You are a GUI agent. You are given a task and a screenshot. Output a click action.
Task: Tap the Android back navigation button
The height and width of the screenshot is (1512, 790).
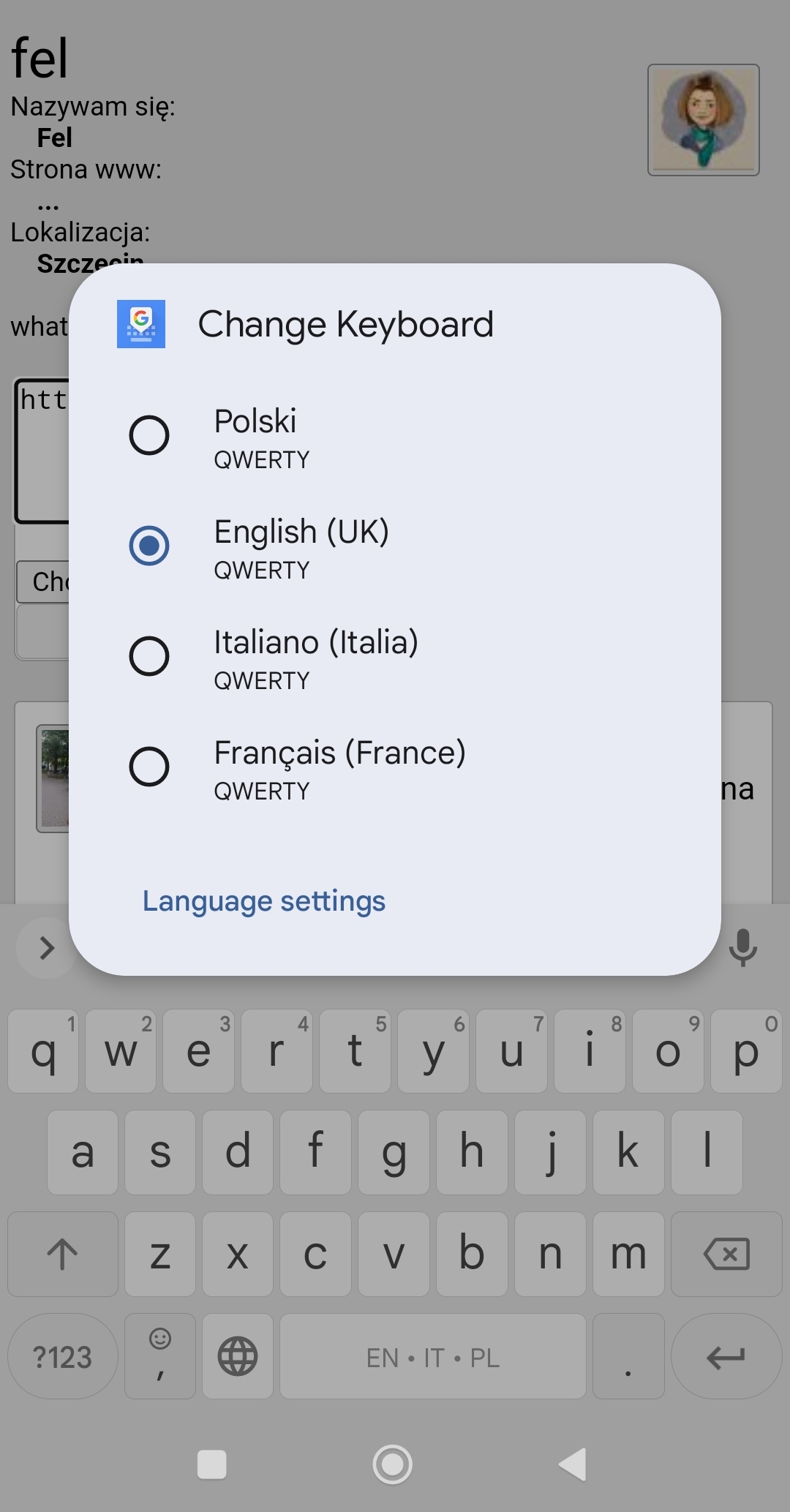(573, 1464)
